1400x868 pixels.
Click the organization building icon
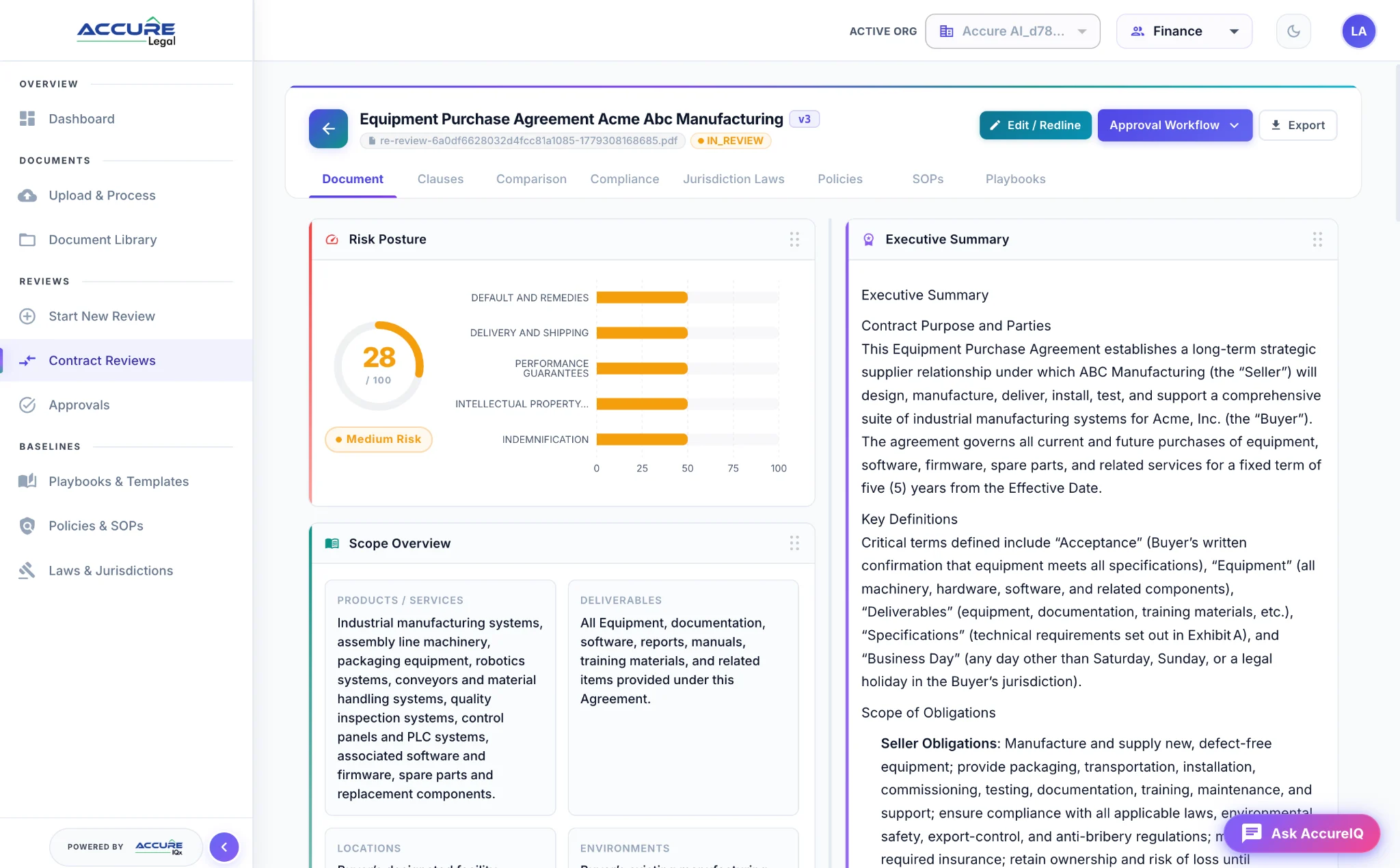(x=947, y=31)
